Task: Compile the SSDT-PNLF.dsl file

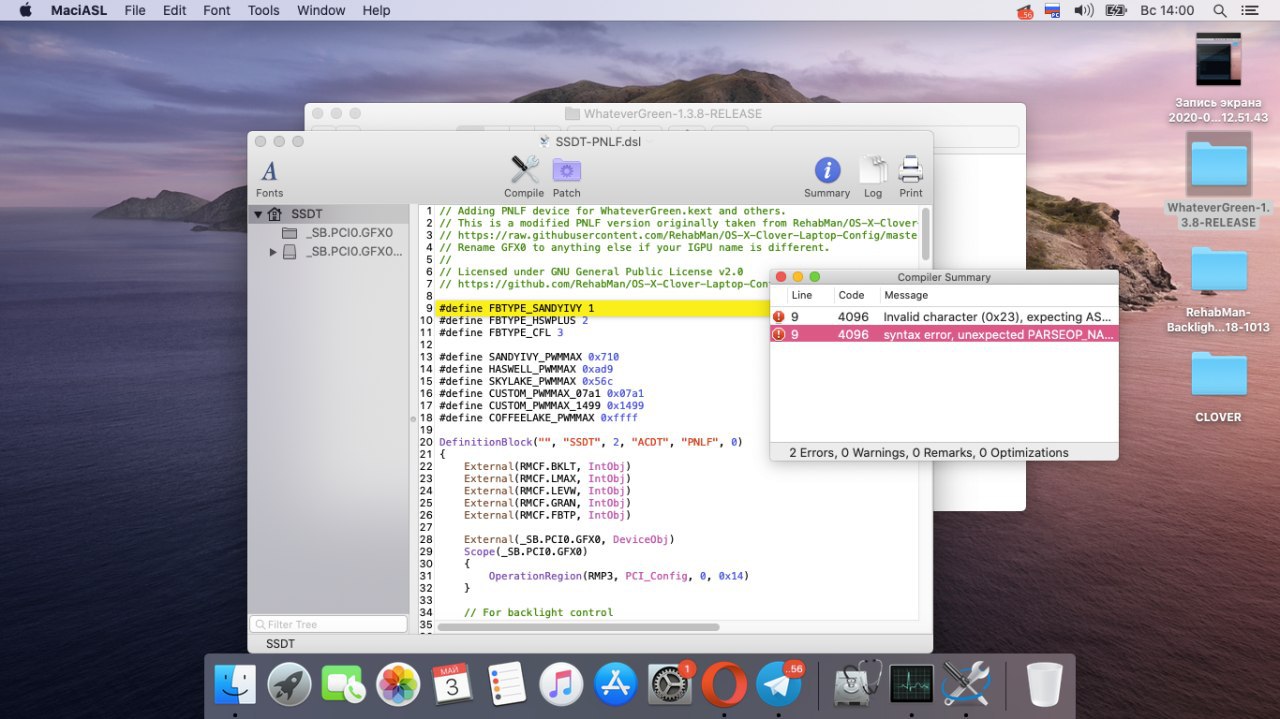Action: click(524, 177)
